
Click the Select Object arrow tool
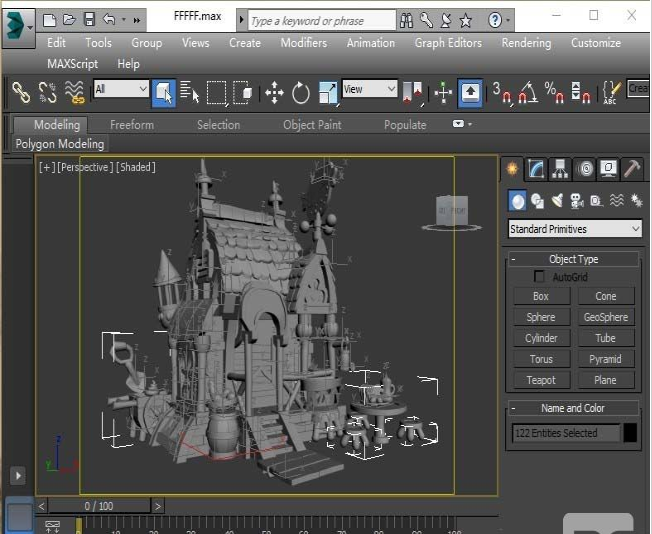coord(164,93)
